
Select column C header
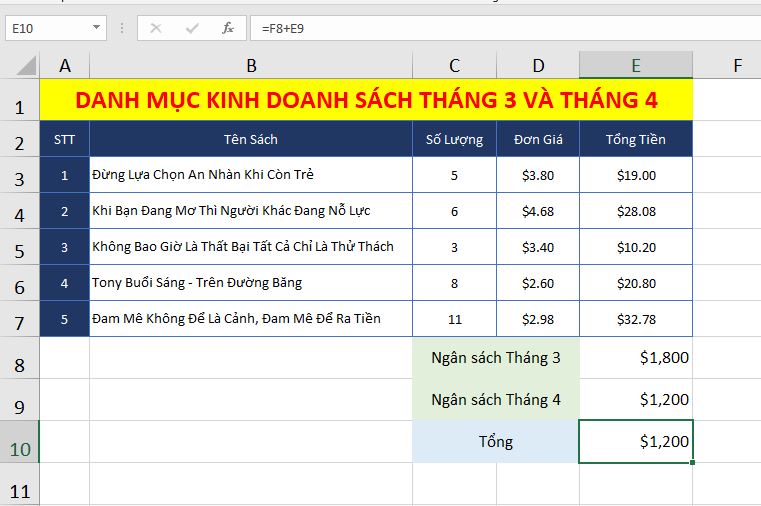[x=454, y=65]
